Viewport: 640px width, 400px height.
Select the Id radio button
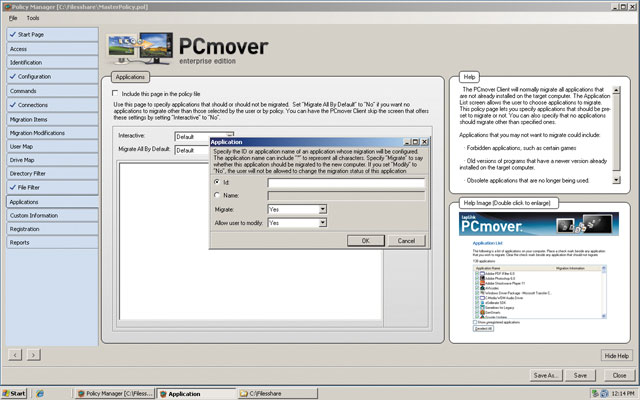(217, 182)
